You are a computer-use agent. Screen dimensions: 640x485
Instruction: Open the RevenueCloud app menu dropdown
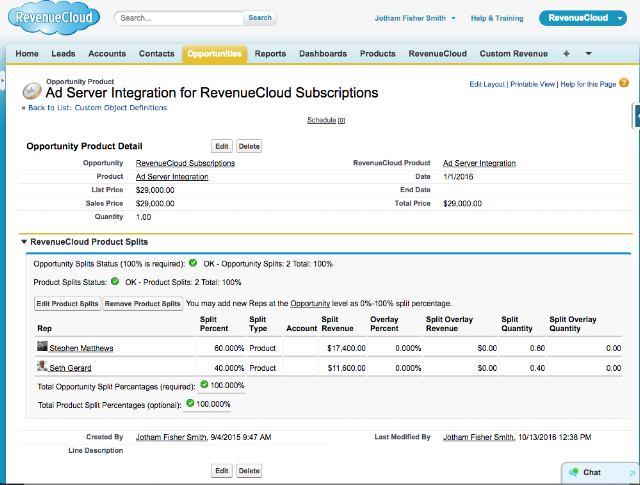620,18
